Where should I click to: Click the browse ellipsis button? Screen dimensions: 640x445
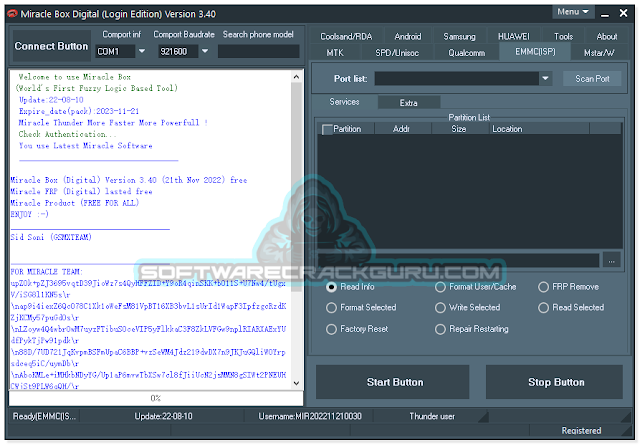coord(611,260)
